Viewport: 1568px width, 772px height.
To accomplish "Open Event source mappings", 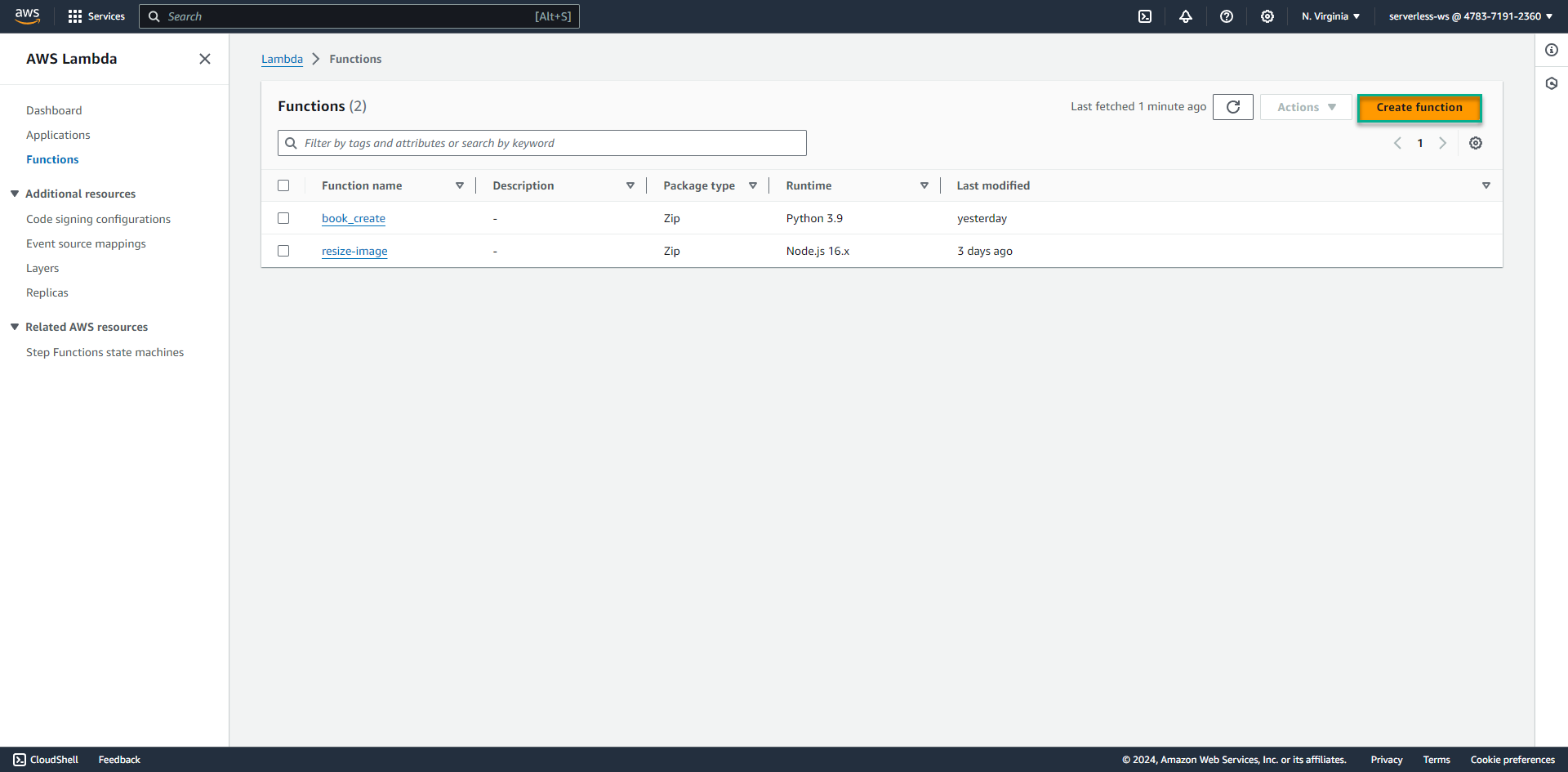I will click(86, 243).
